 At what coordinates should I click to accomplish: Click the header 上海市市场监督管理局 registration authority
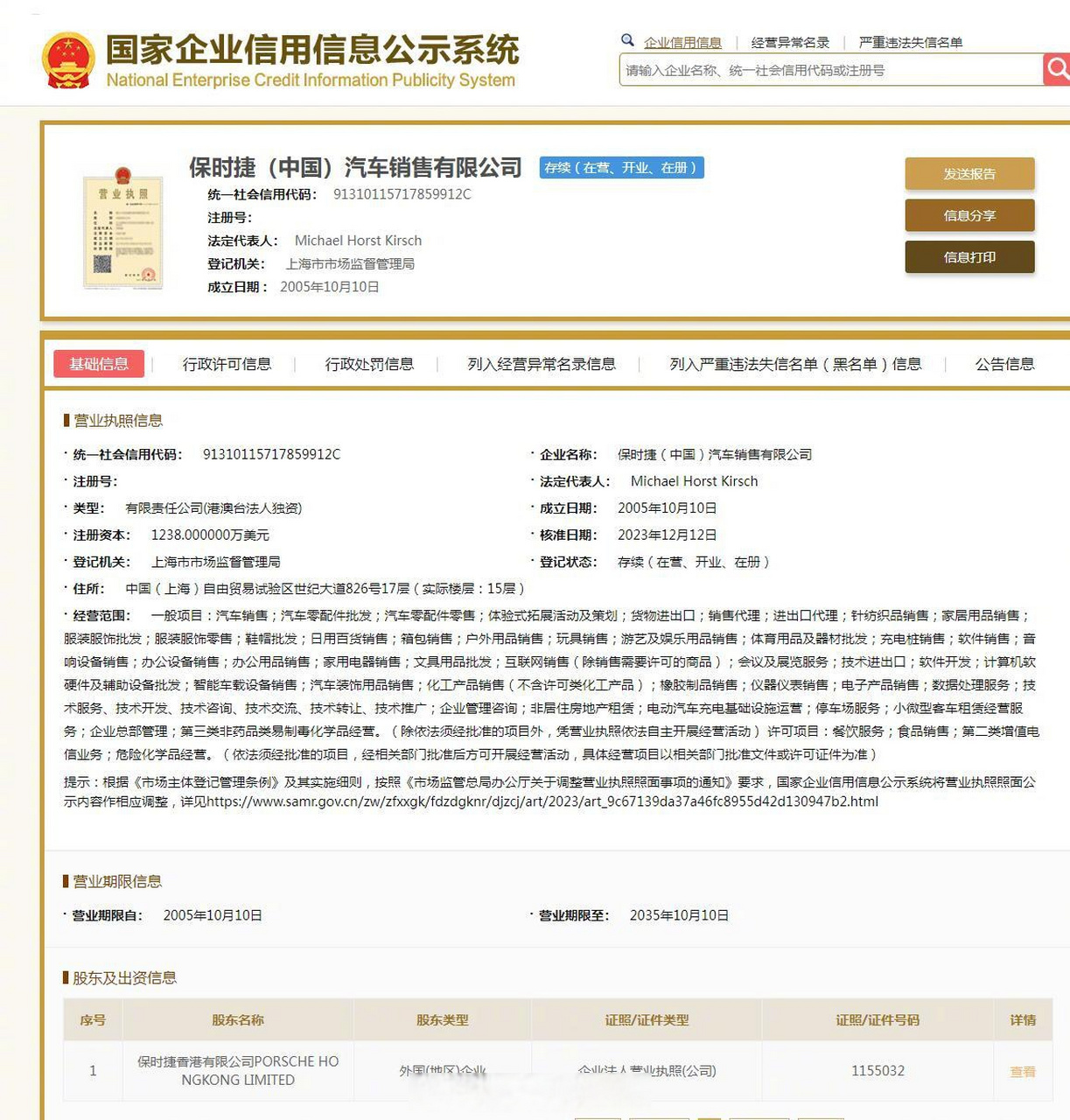[x=350, y=263]
